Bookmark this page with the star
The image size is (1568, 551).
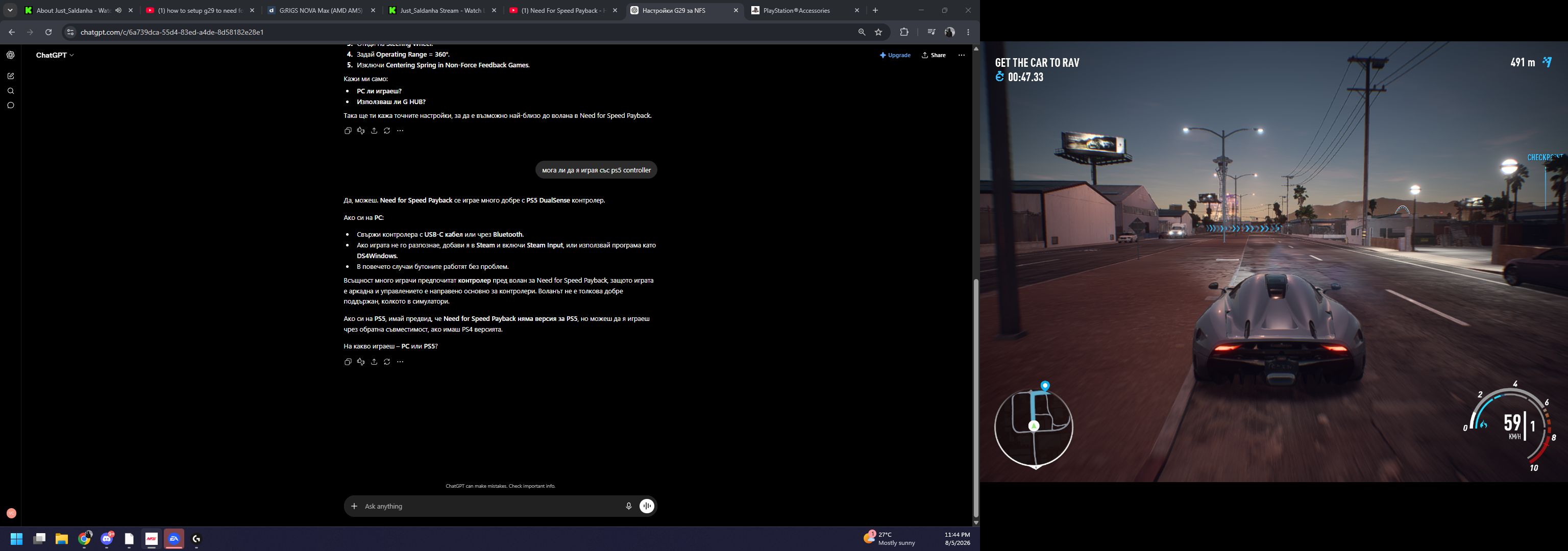pyautogui.click(x=878, y=32)
